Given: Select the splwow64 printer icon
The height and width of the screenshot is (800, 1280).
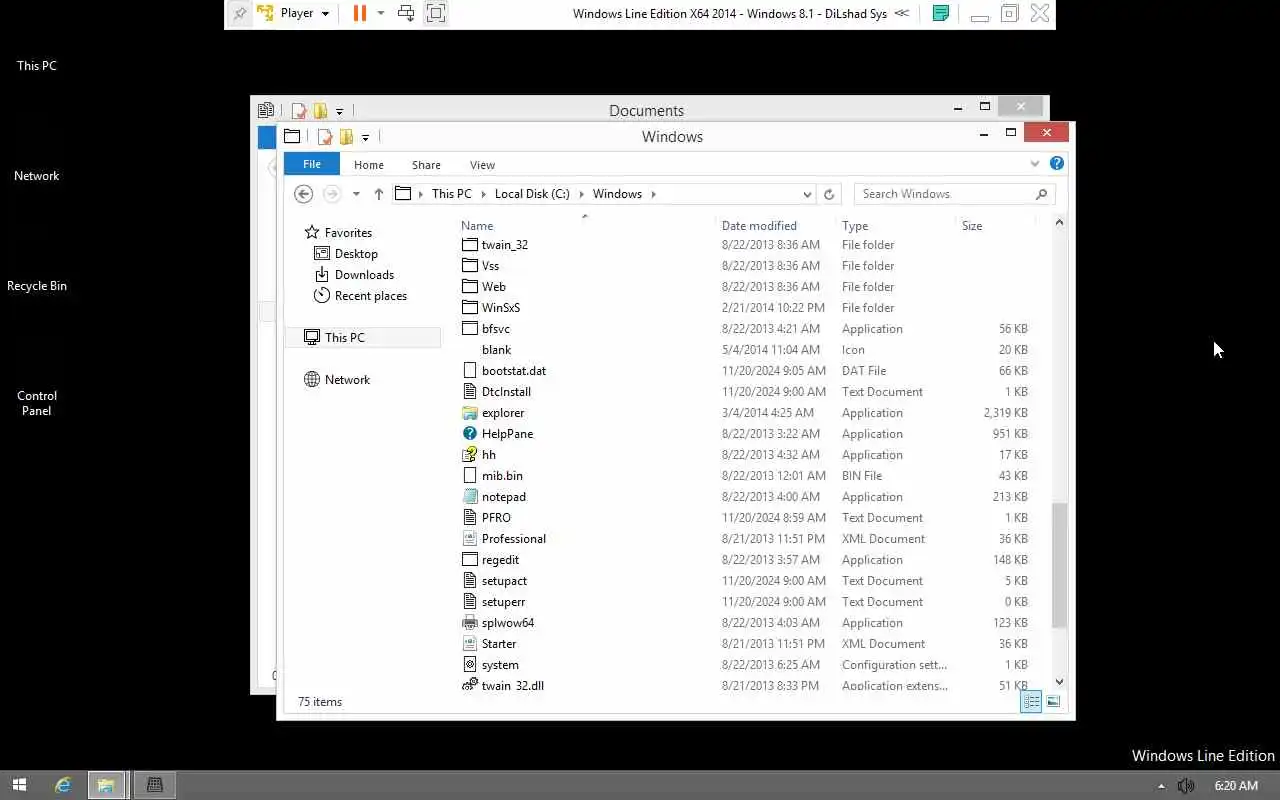Looking at the screenshot, I should [470, 623].
